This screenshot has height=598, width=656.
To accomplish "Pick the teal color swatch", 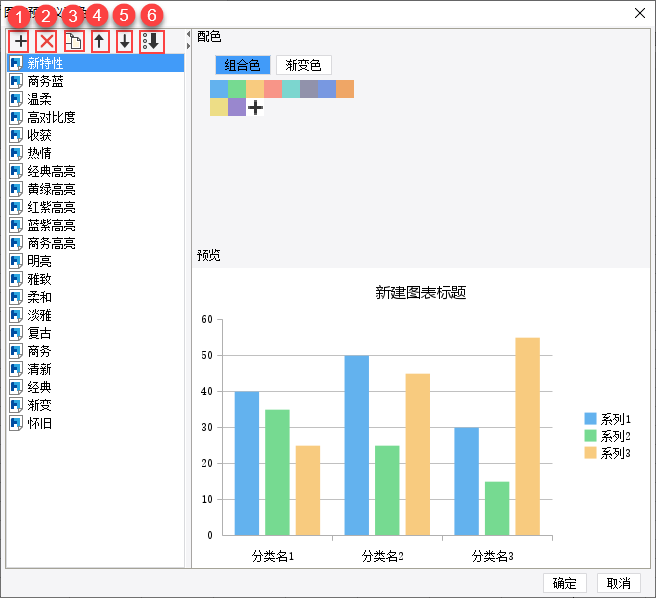I will [x=291, y=89].
